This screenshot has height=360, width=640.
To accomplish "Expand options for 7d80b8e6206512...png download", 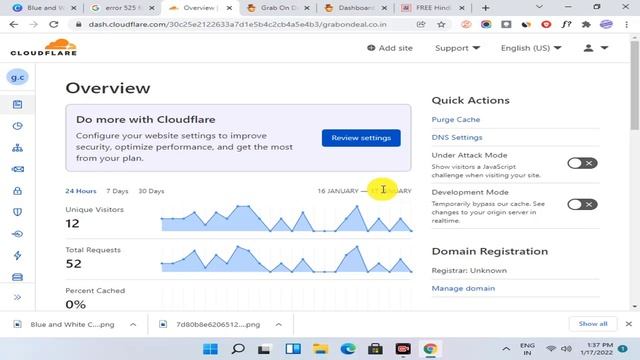I will pos(279,324).
